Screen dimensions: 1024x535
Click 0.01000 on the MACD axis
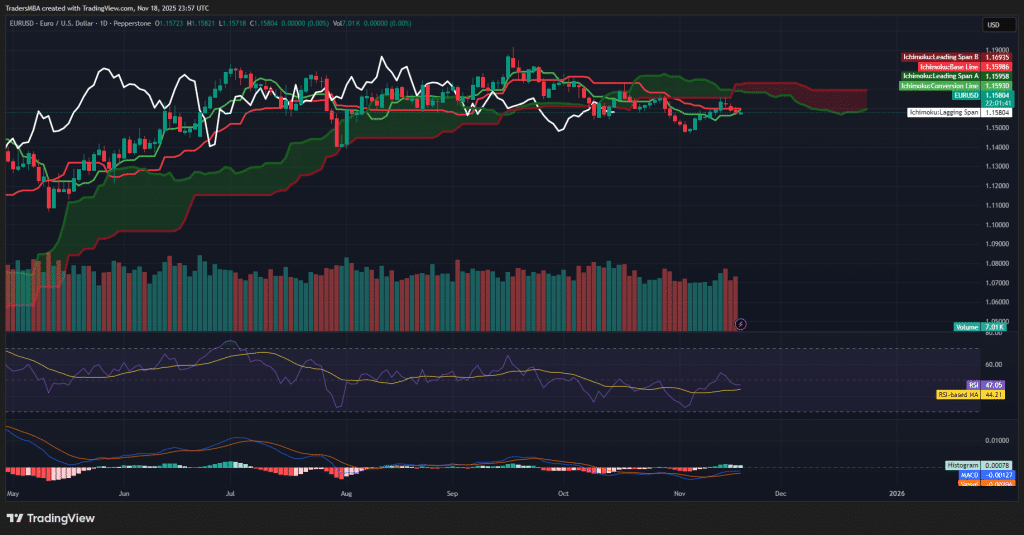pos(997,441)
